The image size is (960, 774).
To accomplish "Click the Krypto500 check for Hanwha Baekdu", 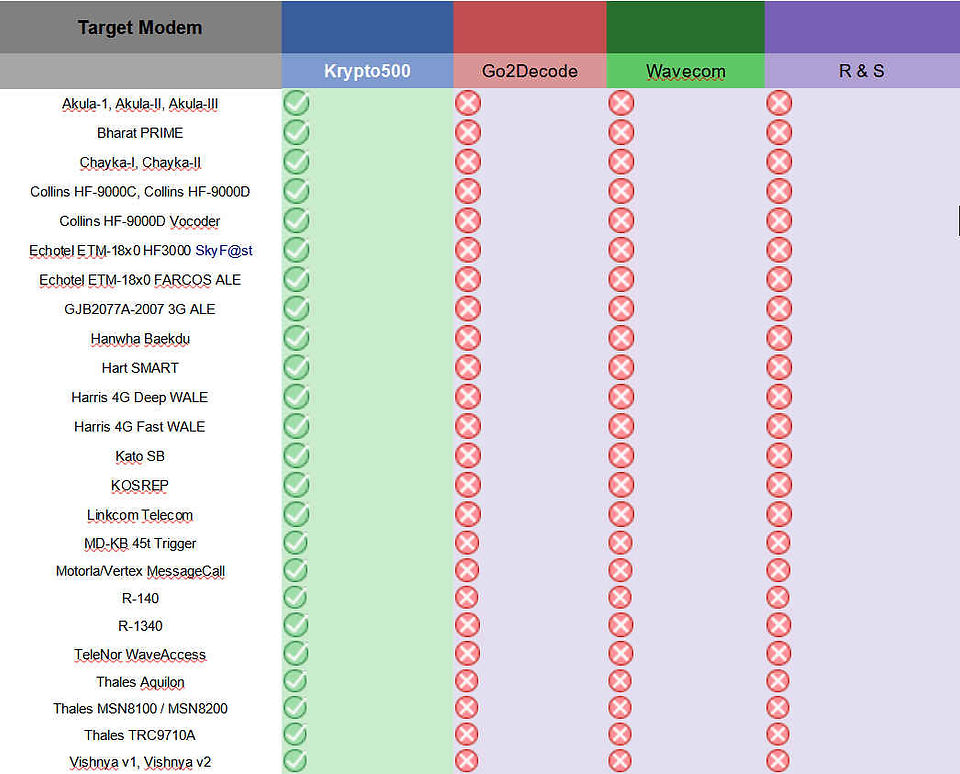I will [296, 338].
